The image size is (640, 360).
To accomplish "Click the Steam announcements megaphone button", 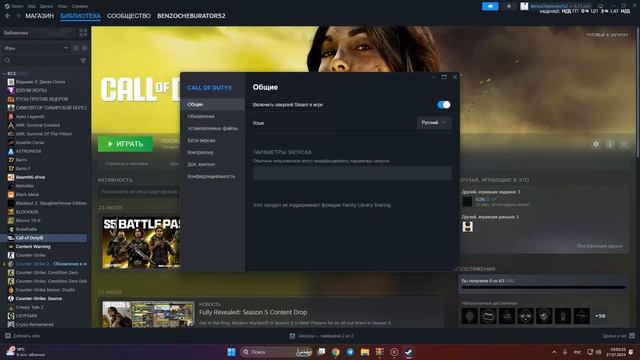I will point(490,6).
